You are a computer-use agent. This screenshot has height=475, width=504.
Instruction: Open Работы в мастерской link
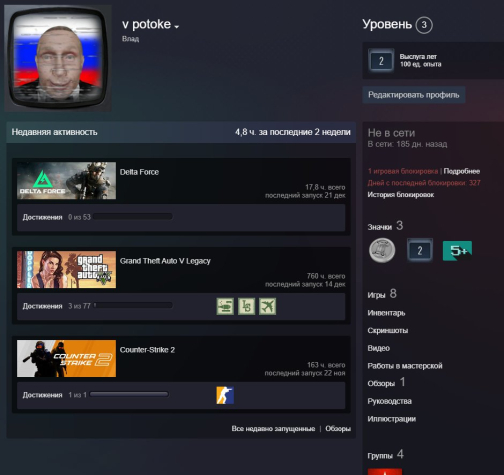tap(405, 366)
